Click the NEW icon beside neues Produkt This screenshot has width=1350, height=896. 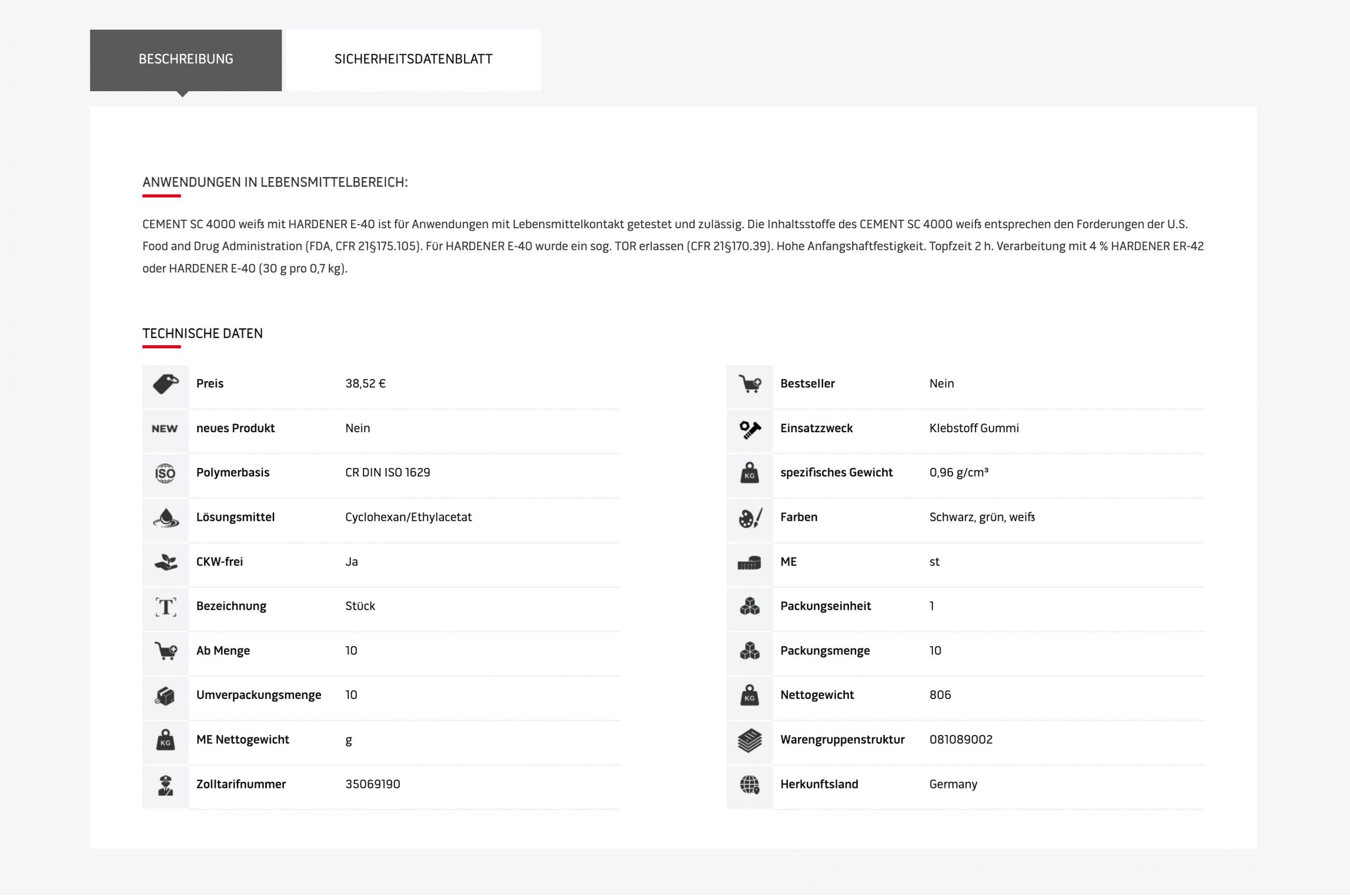[x=165, y=428]
